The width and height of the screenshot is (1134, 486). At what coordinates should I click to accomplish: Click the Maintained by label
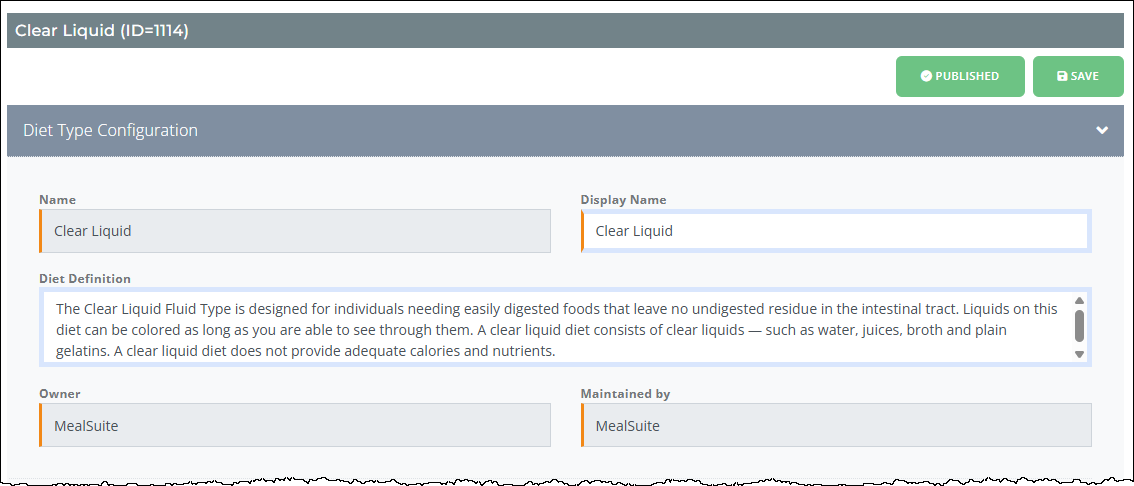[626, 394]
